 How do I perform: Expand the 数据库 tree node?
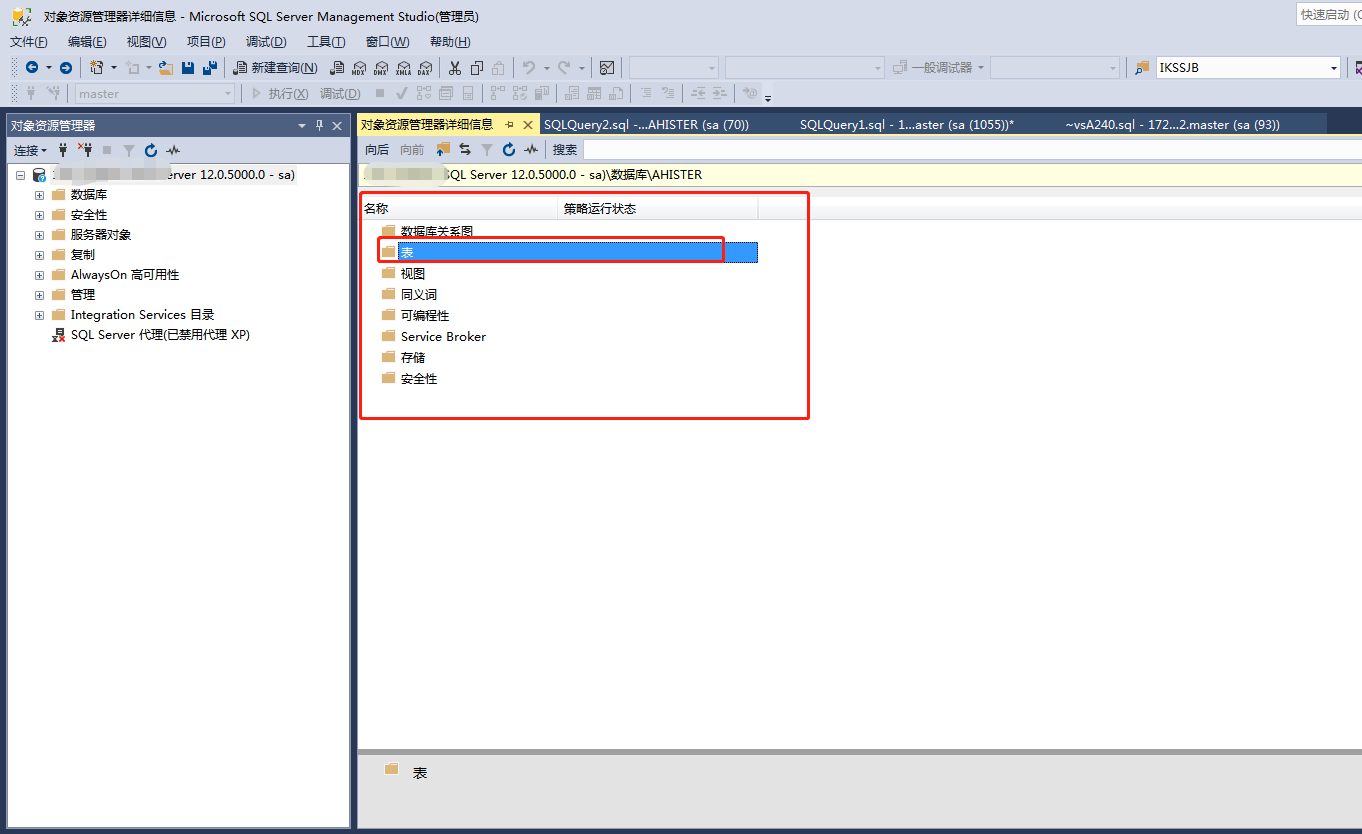click(40, 195)
